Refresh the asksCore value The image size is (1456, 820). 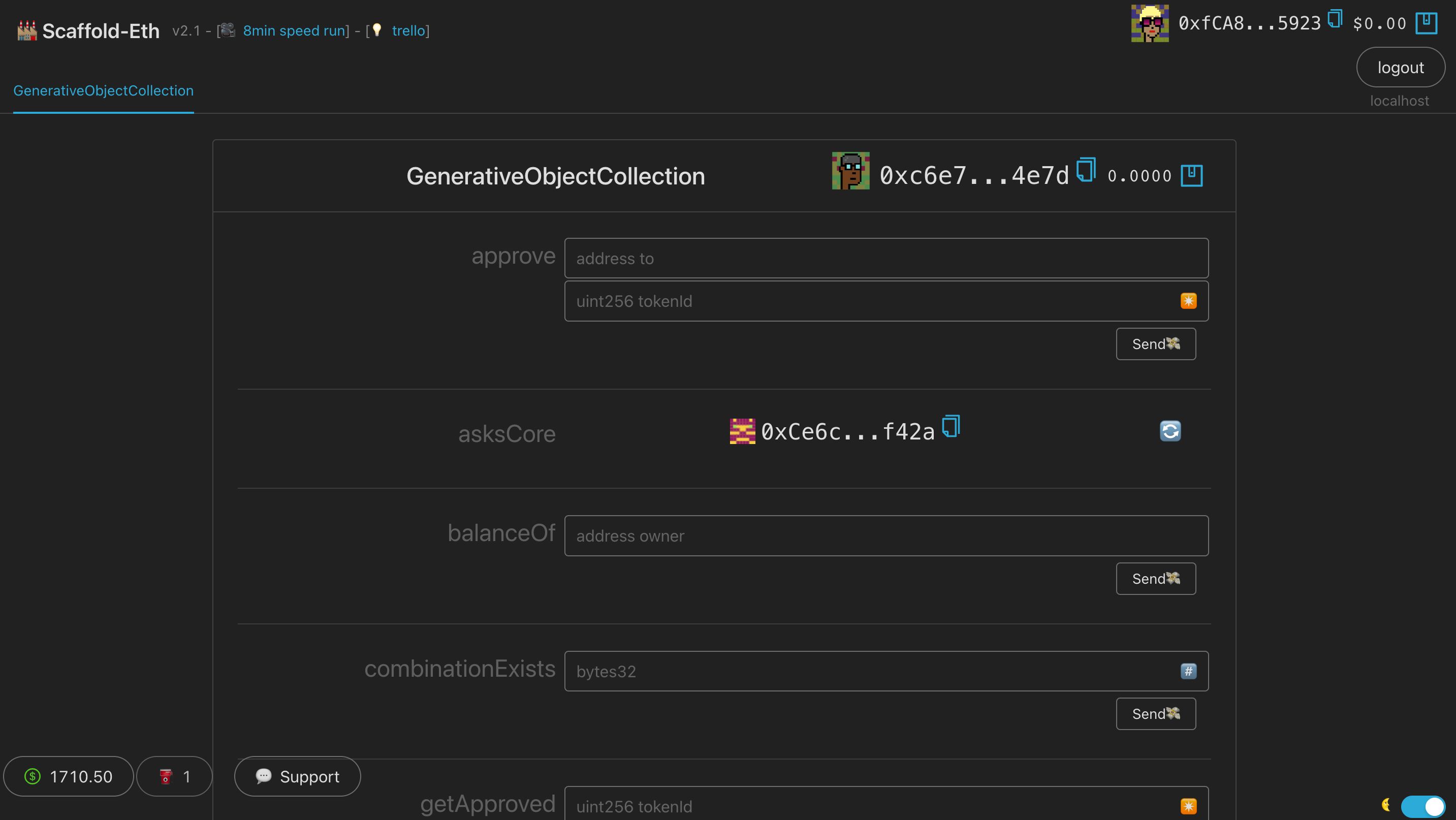(x=1169, y=431)
